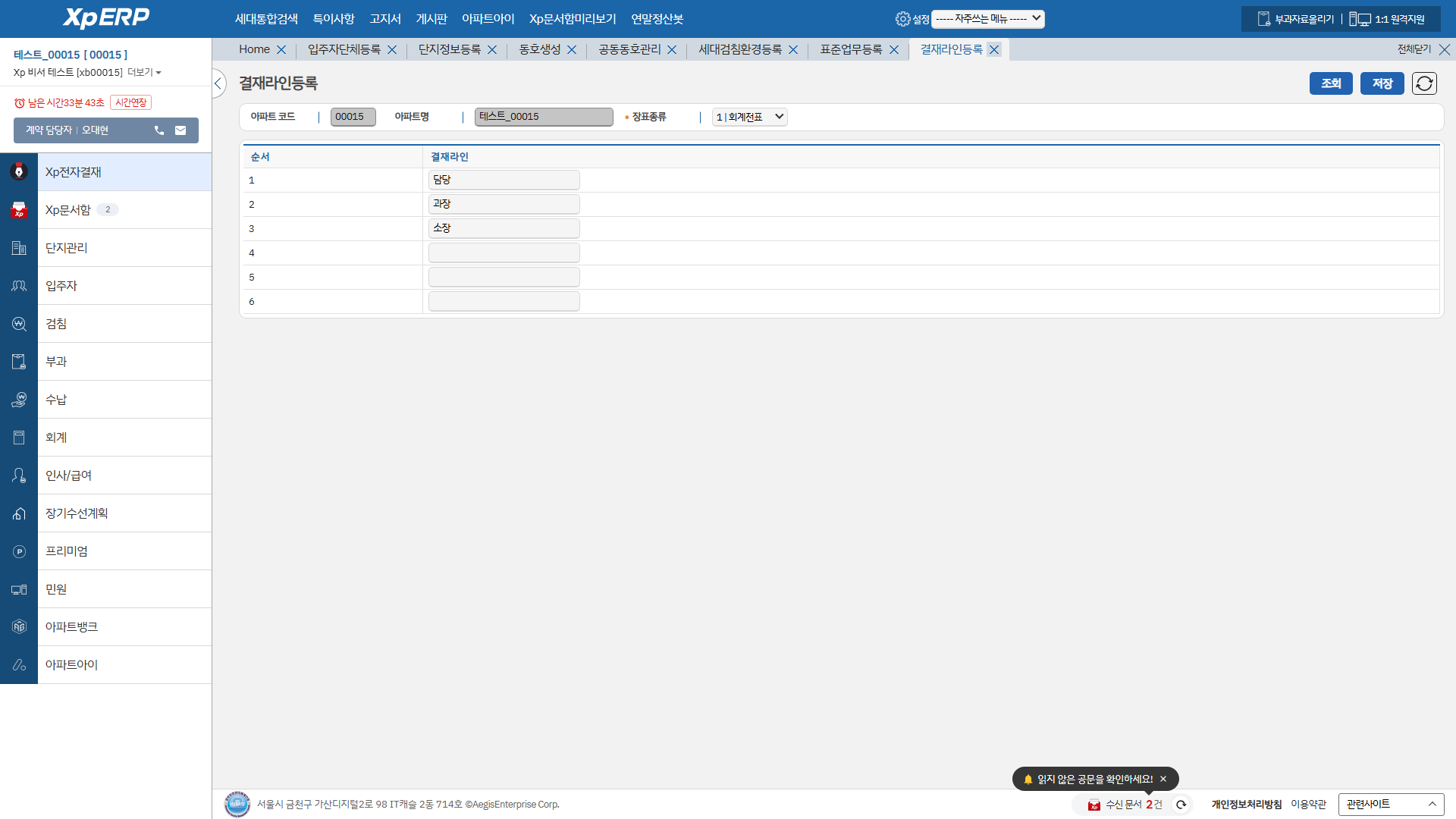Viewport: 1456px width, 819px height.
Task: Open the 세대통합검색 menu
Action: coord(266,19)
